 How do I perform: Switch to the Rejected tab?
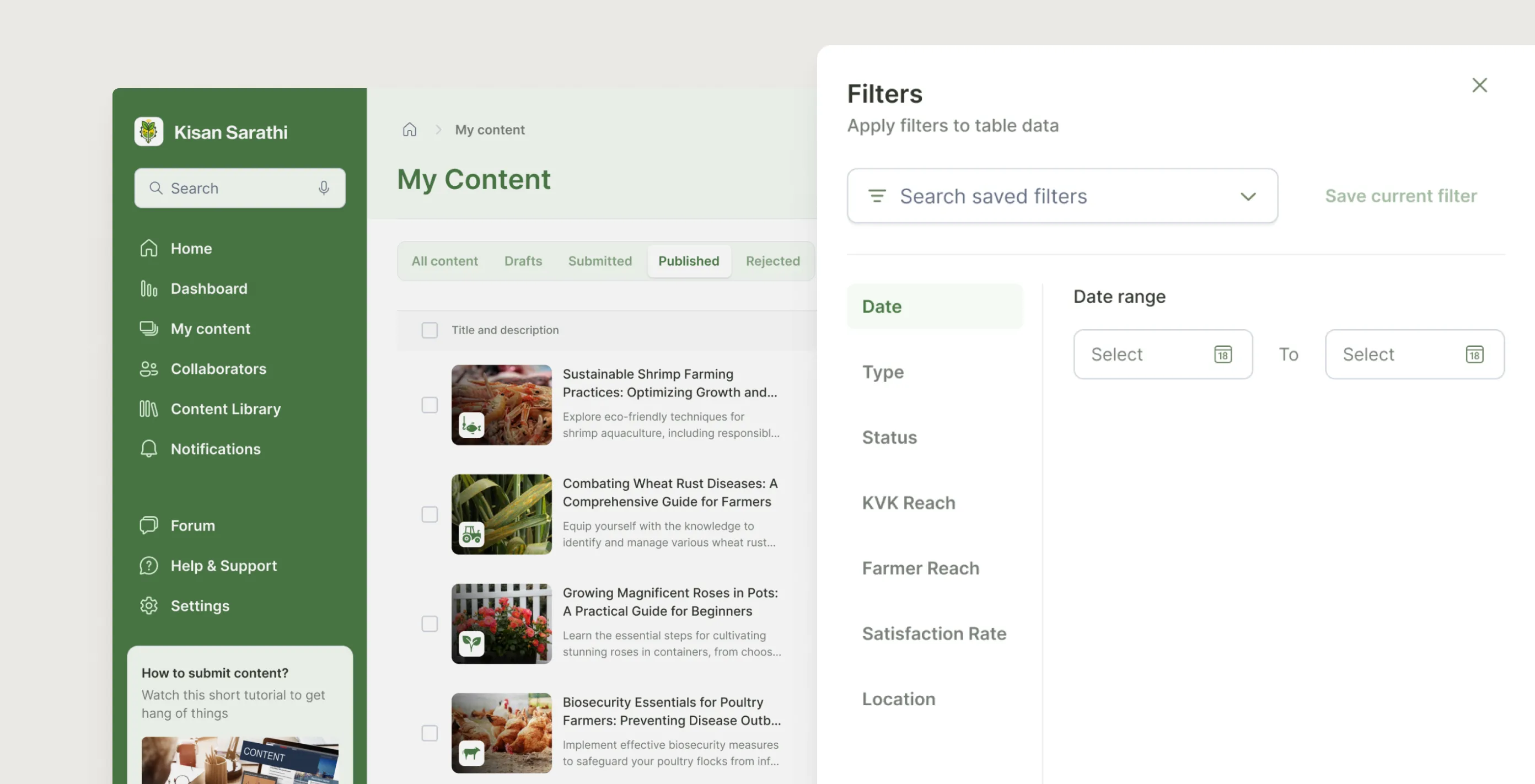tap(772, 261)
